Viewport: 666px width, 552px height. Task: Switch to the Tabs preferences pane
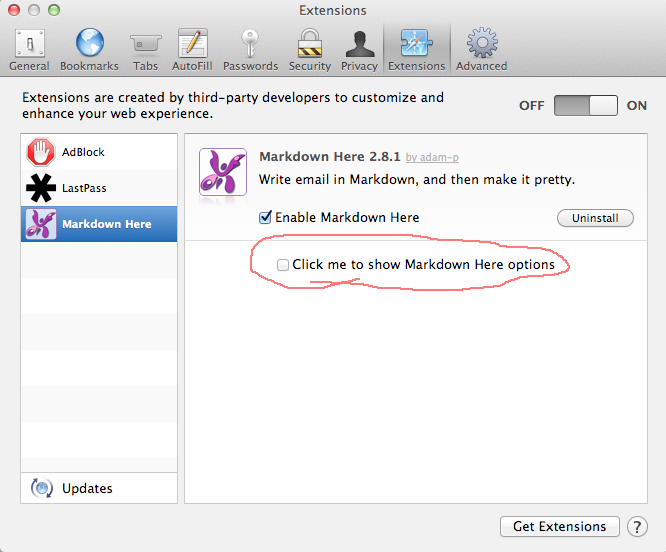145,50
